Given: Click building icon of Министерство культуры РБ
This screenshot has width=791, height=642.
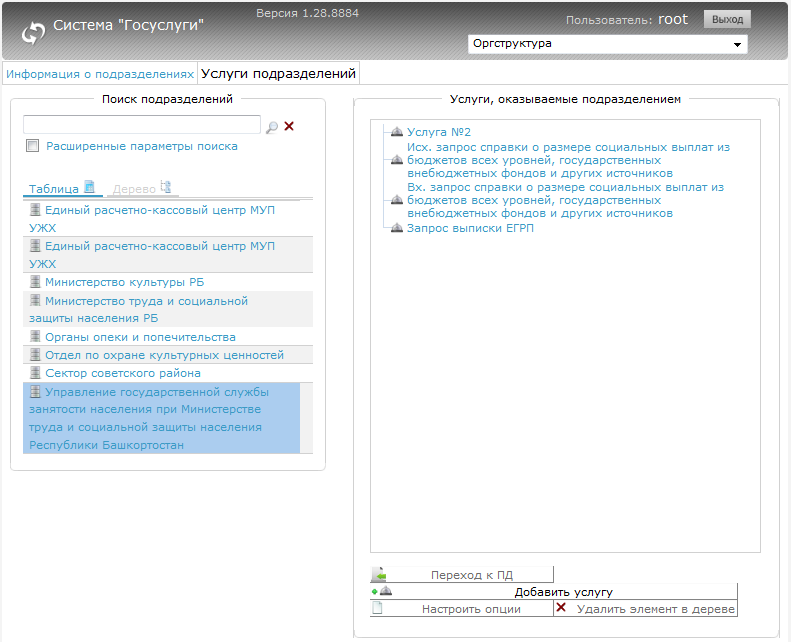Looking at the screenshot, I should click(x=35, y=281).
